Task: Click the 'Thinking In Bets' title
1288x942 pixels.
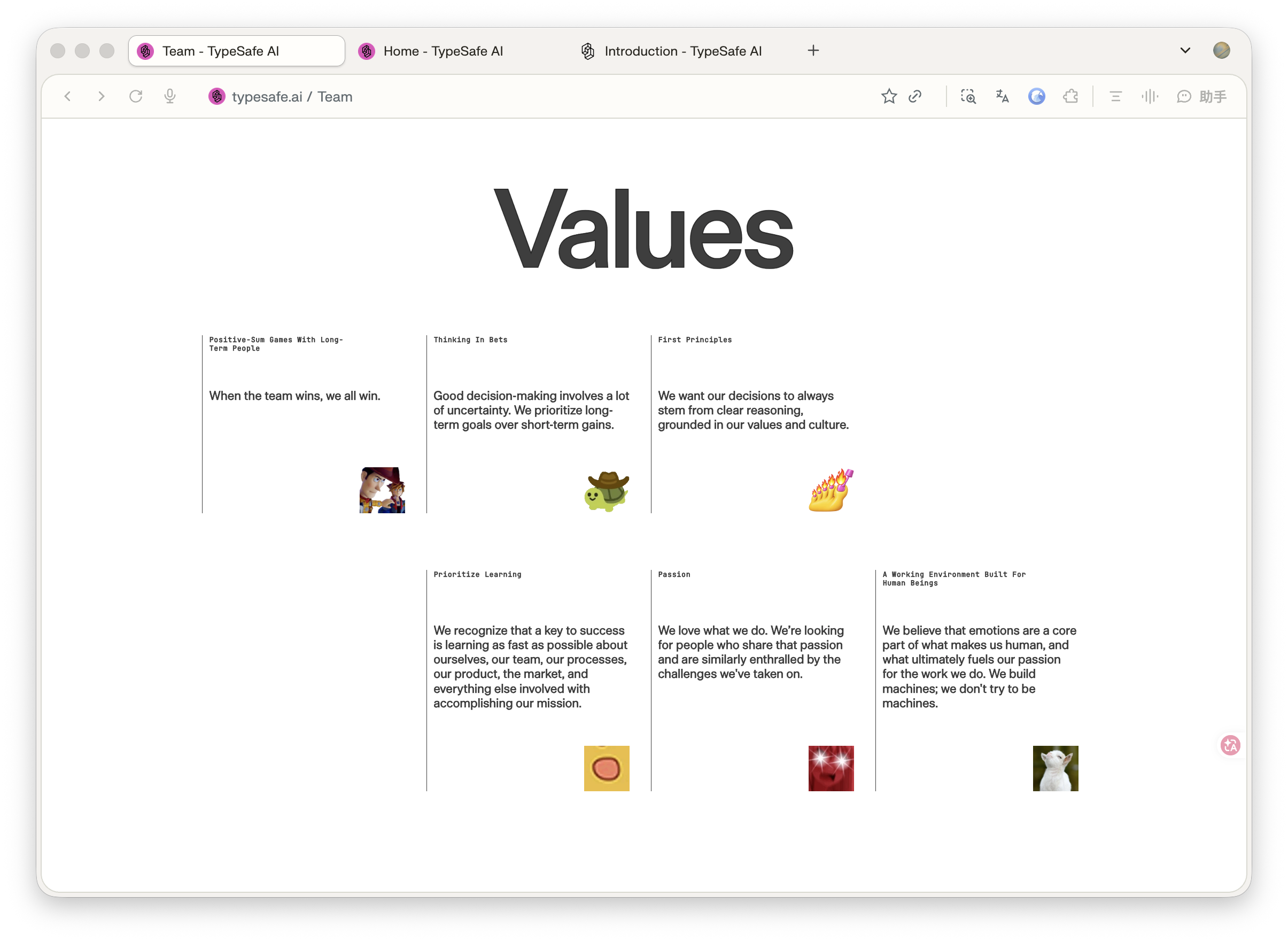Action: [x=470, y=339]
